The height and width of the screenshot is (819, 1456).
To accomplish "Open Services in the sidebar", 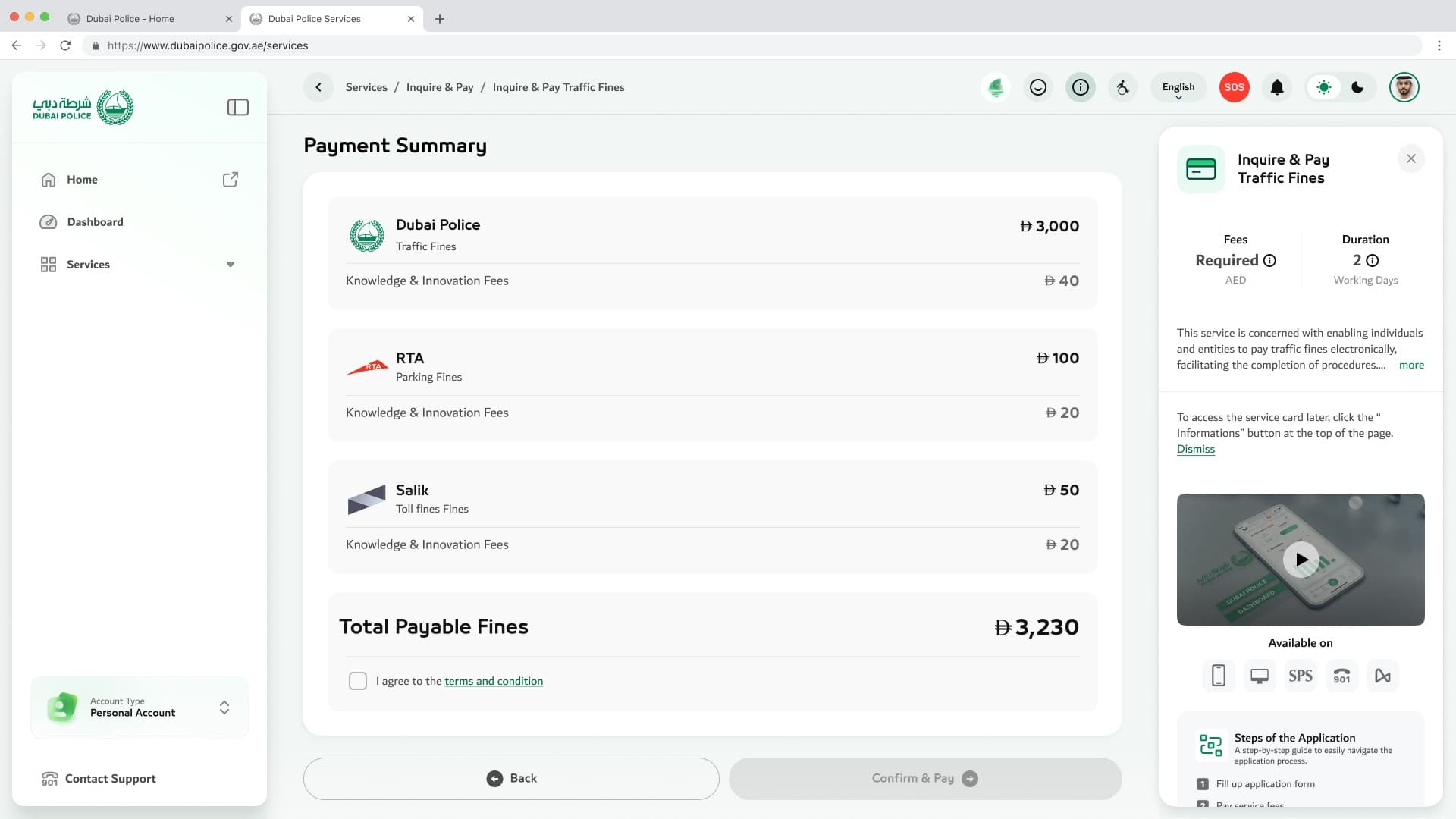I will coord(88,265).
